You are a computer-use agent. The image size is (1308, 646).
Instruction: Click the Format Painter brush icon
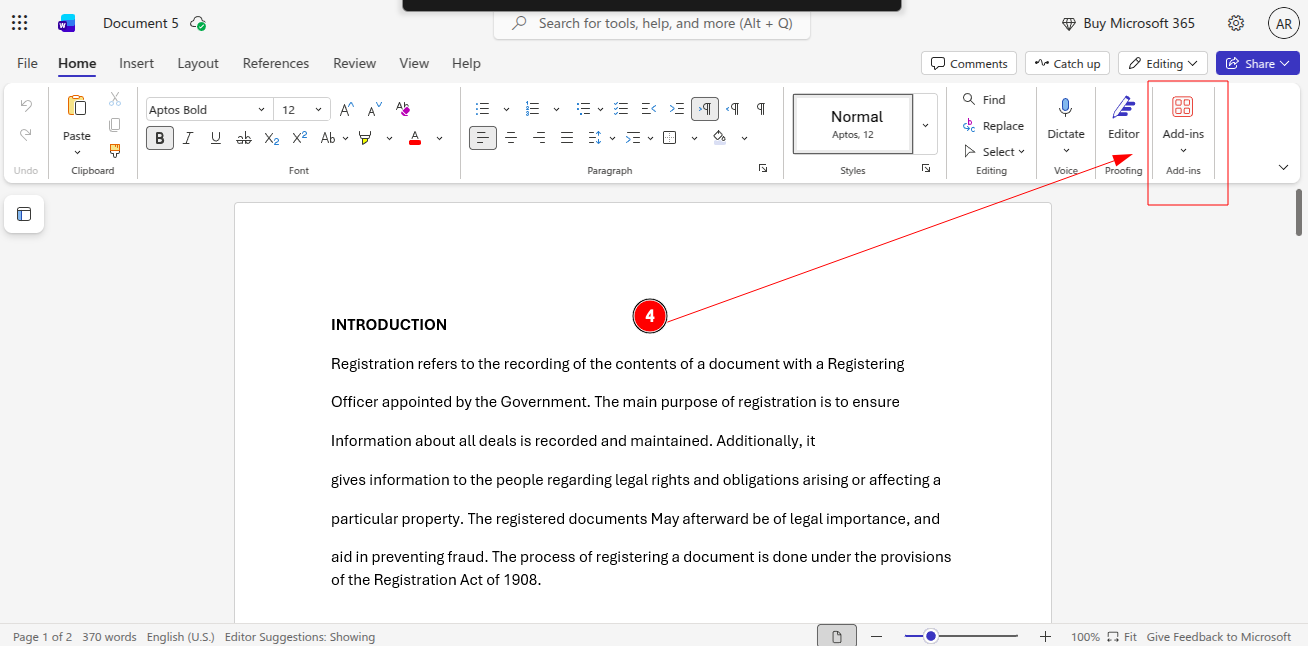point(115,151)
